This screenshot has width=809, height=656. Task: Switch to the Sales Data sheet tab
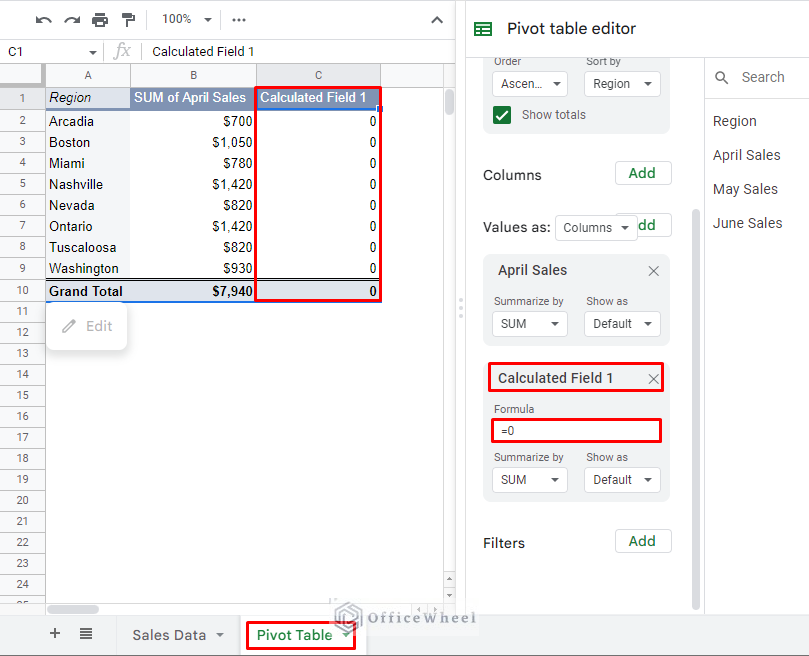coord(177,635)
